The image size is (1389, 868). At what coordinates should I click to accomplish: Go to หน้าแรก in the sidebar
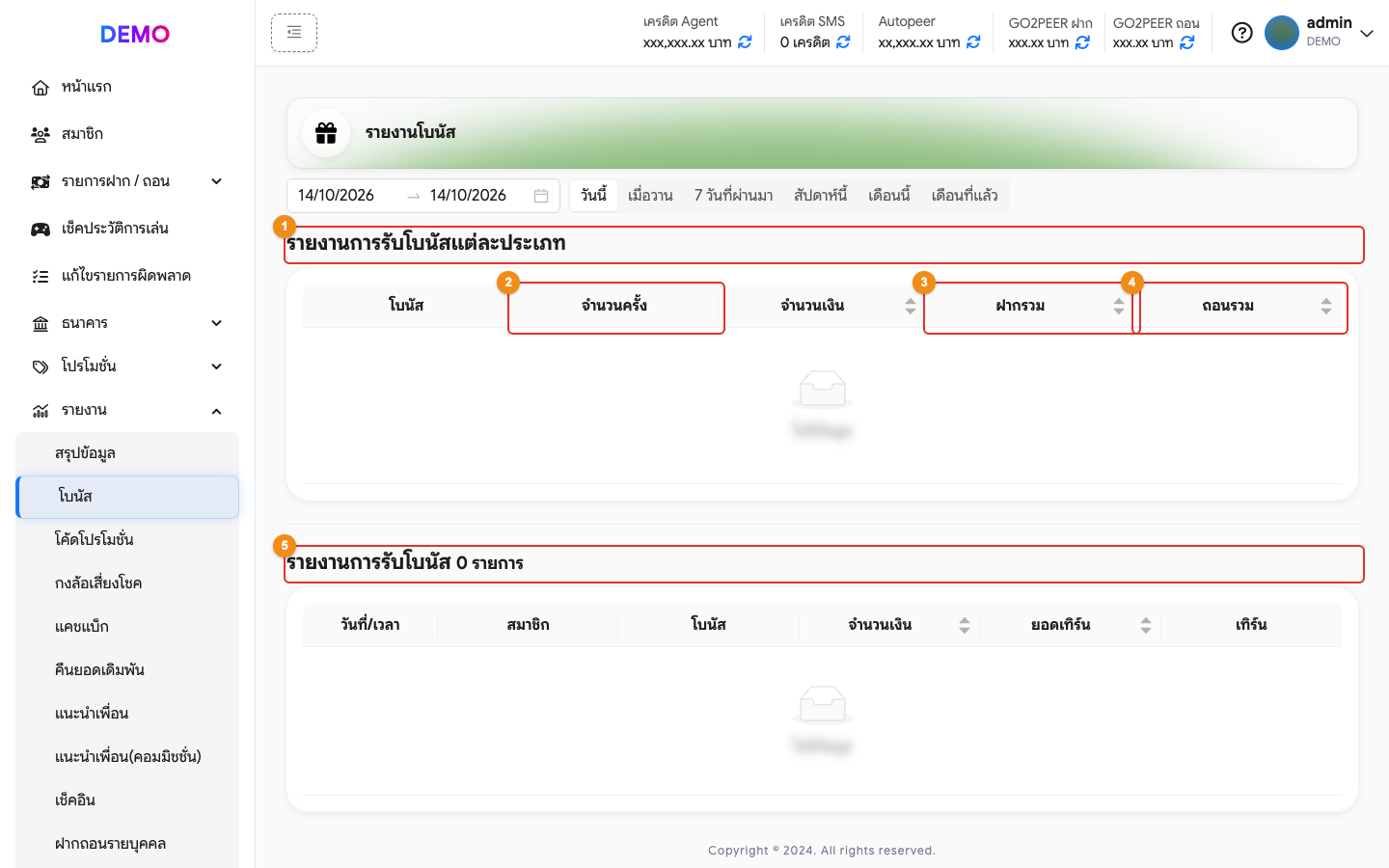point(127,87)
